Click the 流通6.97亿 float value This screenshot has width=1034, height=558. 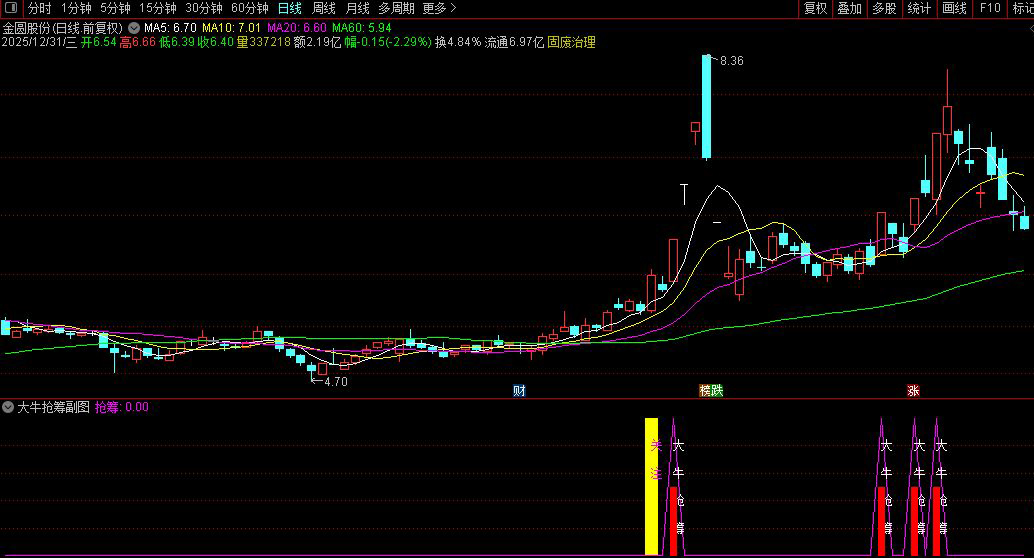(514, 42)
